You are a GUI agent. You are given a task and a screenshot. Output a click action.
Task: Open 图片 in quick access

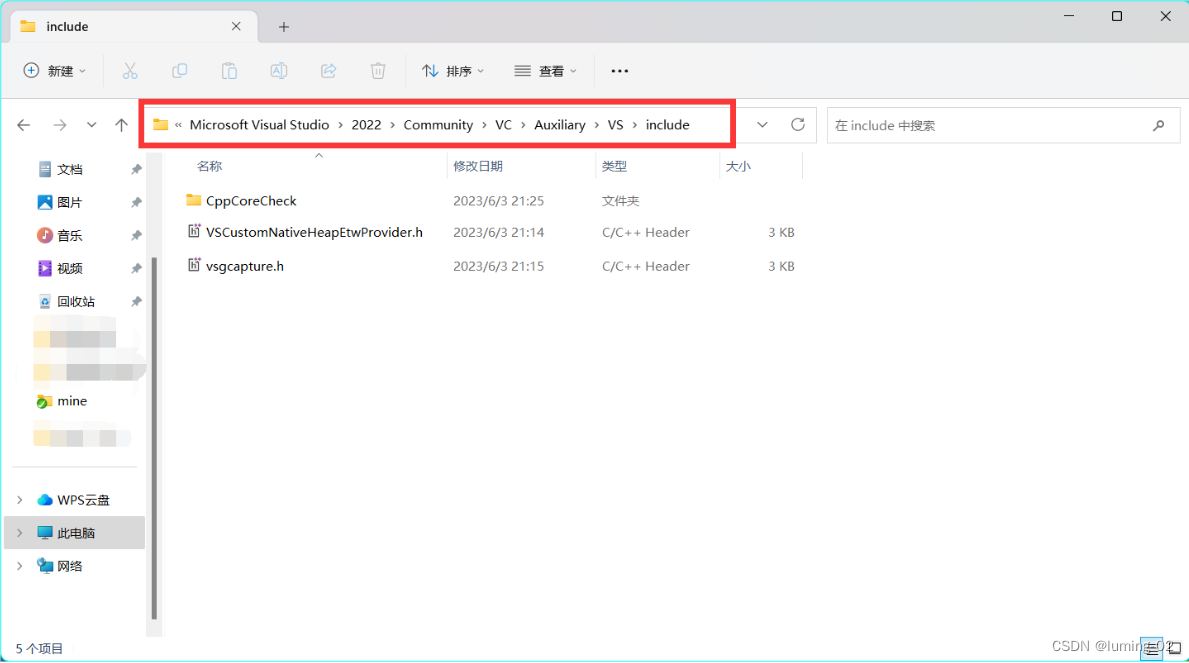[x=69, y=203]
